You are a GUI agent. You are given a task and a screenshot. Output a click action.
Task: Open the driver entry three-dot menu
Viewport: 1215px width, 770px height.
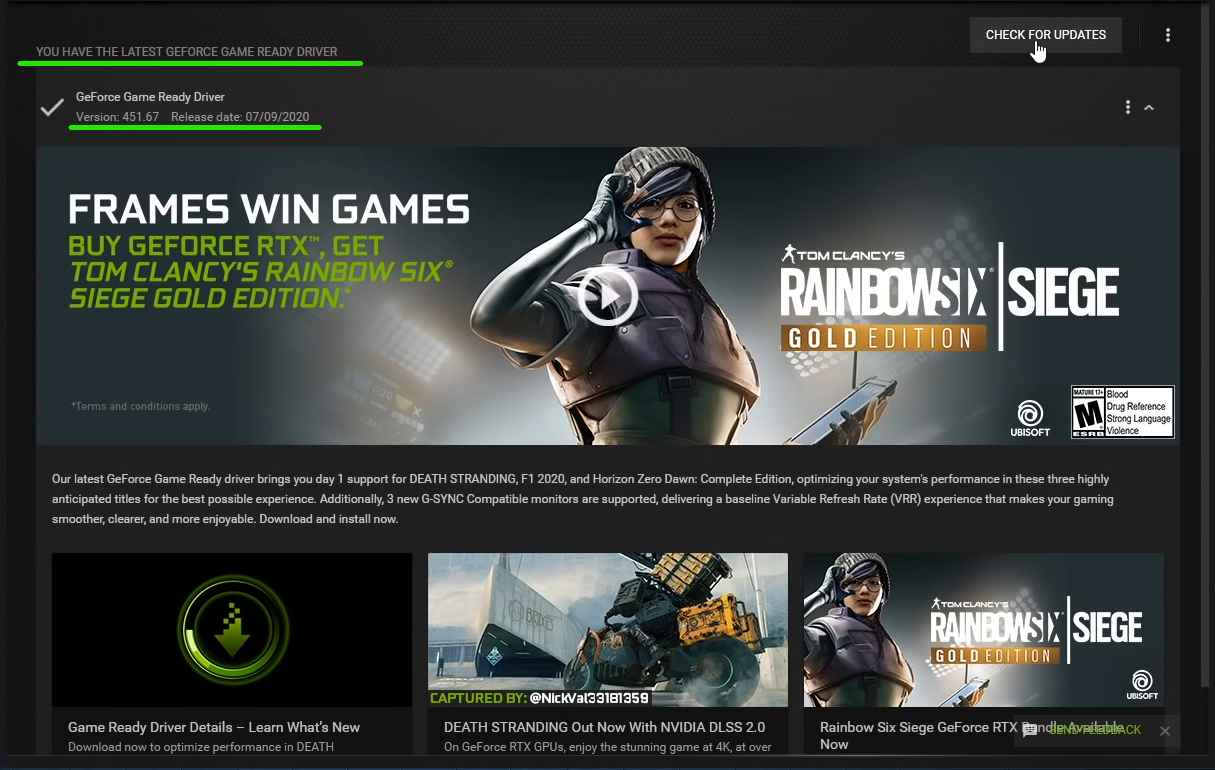coord(1128,107)
